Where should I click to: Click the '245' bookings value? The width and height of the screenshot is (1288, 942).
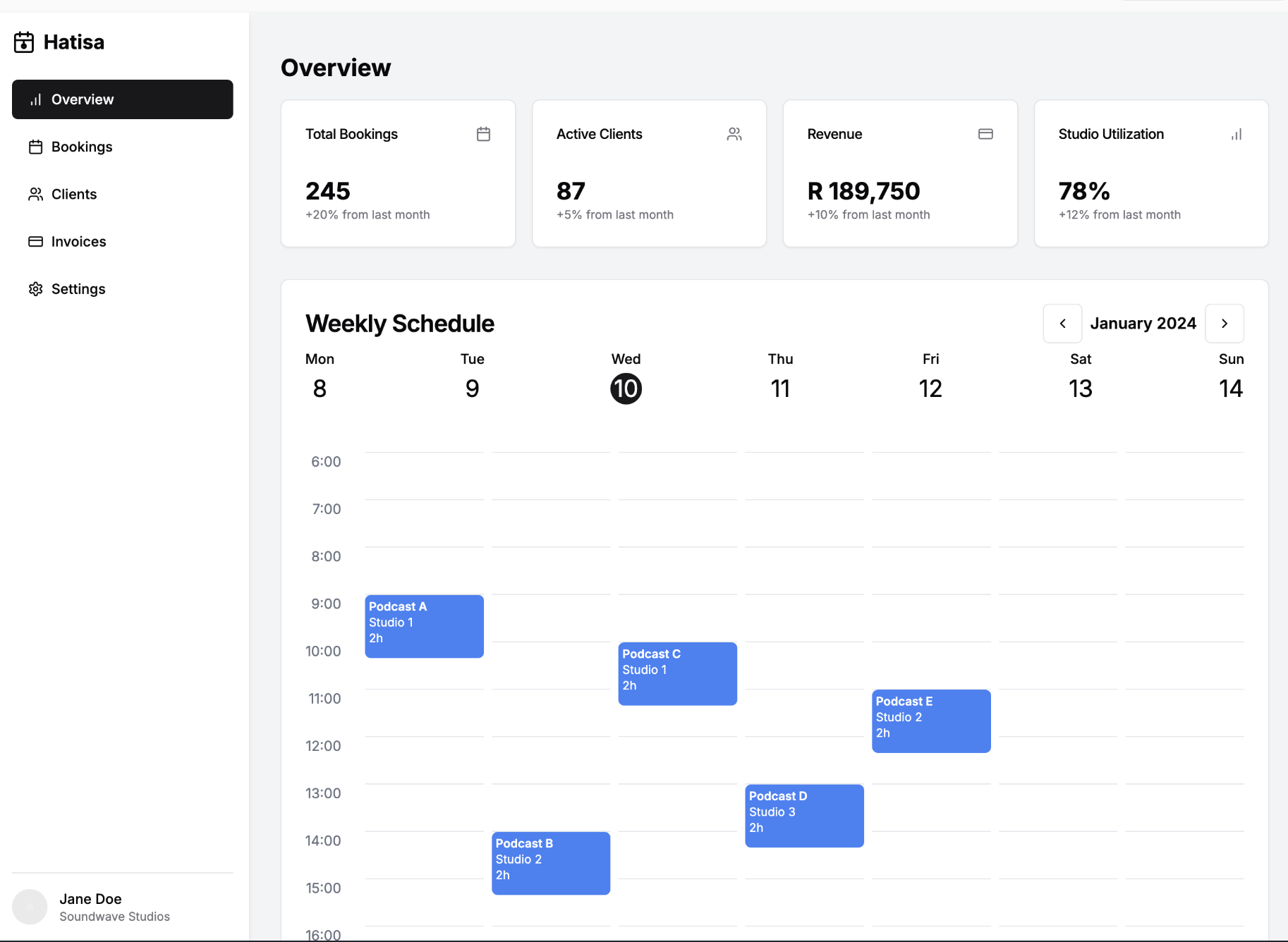coord(328,191)
